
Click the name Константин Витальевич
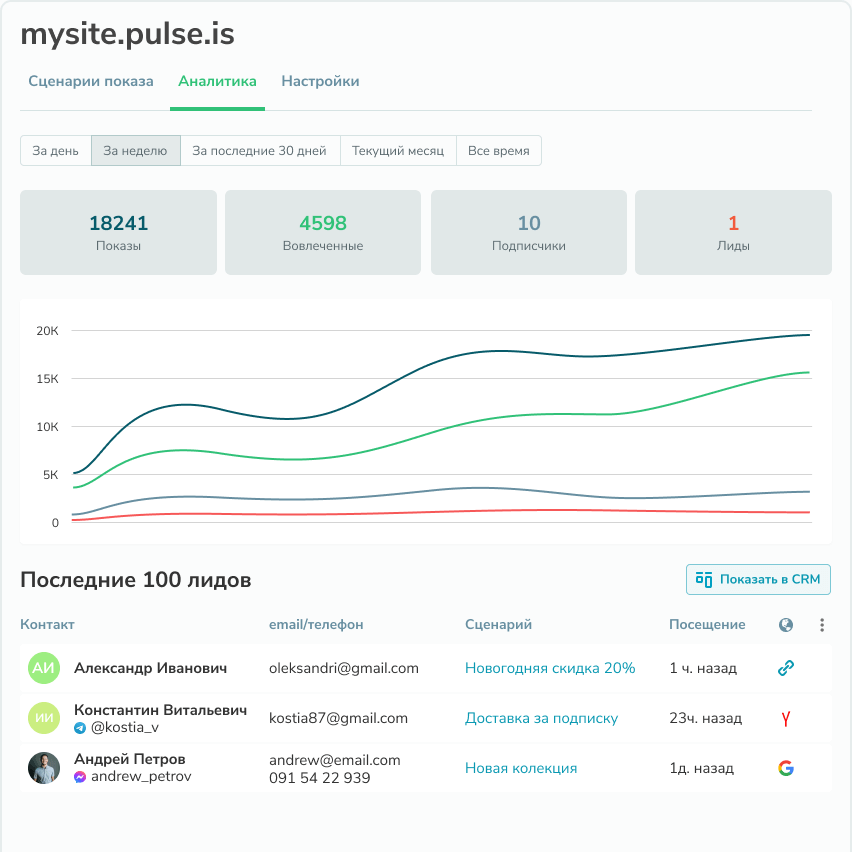click(x=160, y=710)
